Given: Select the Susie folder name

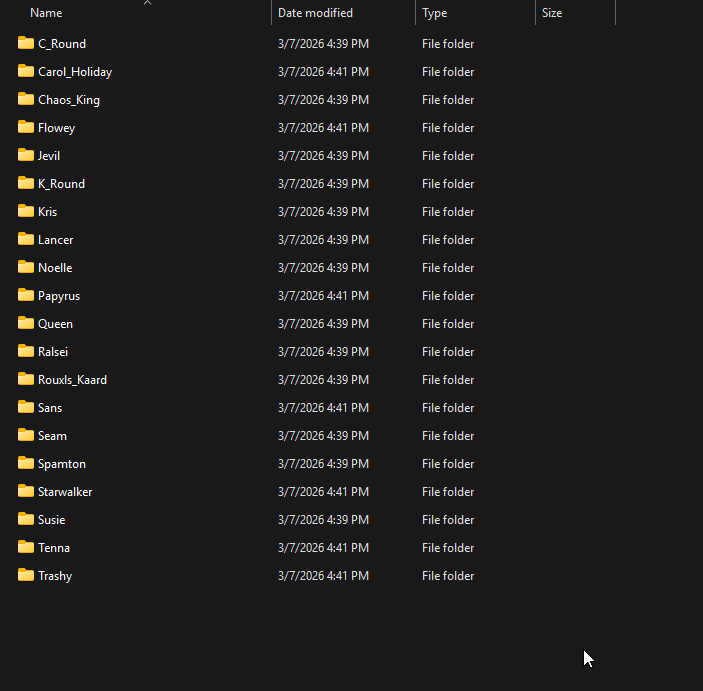Looking at the screenshot, I should (52, 520).
